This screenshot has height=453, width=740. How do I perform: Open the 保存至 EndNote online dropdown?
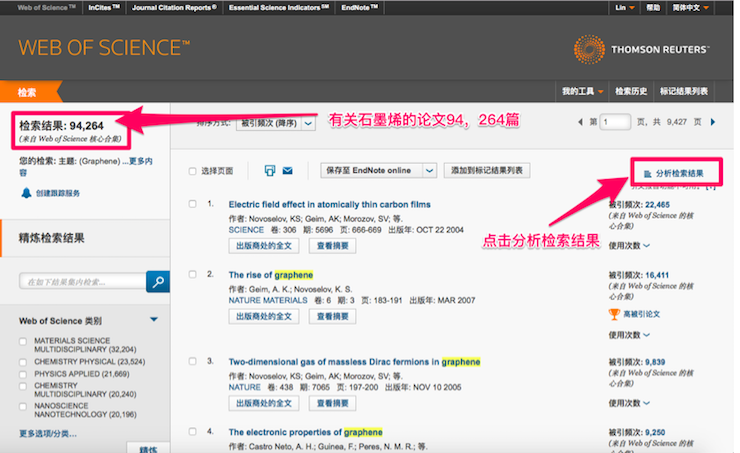click(429, 170)
